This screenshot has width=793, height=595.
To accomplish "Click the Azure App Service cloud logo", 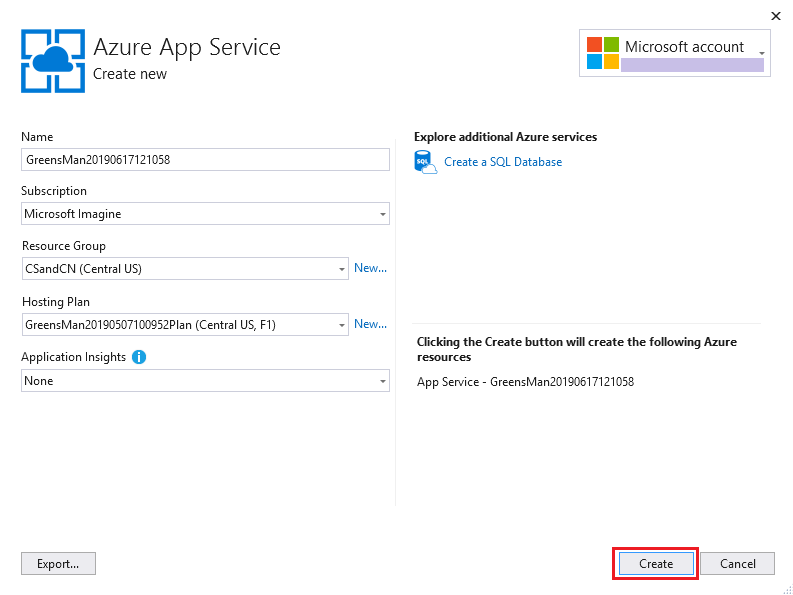I will click(x=53, y=61).
